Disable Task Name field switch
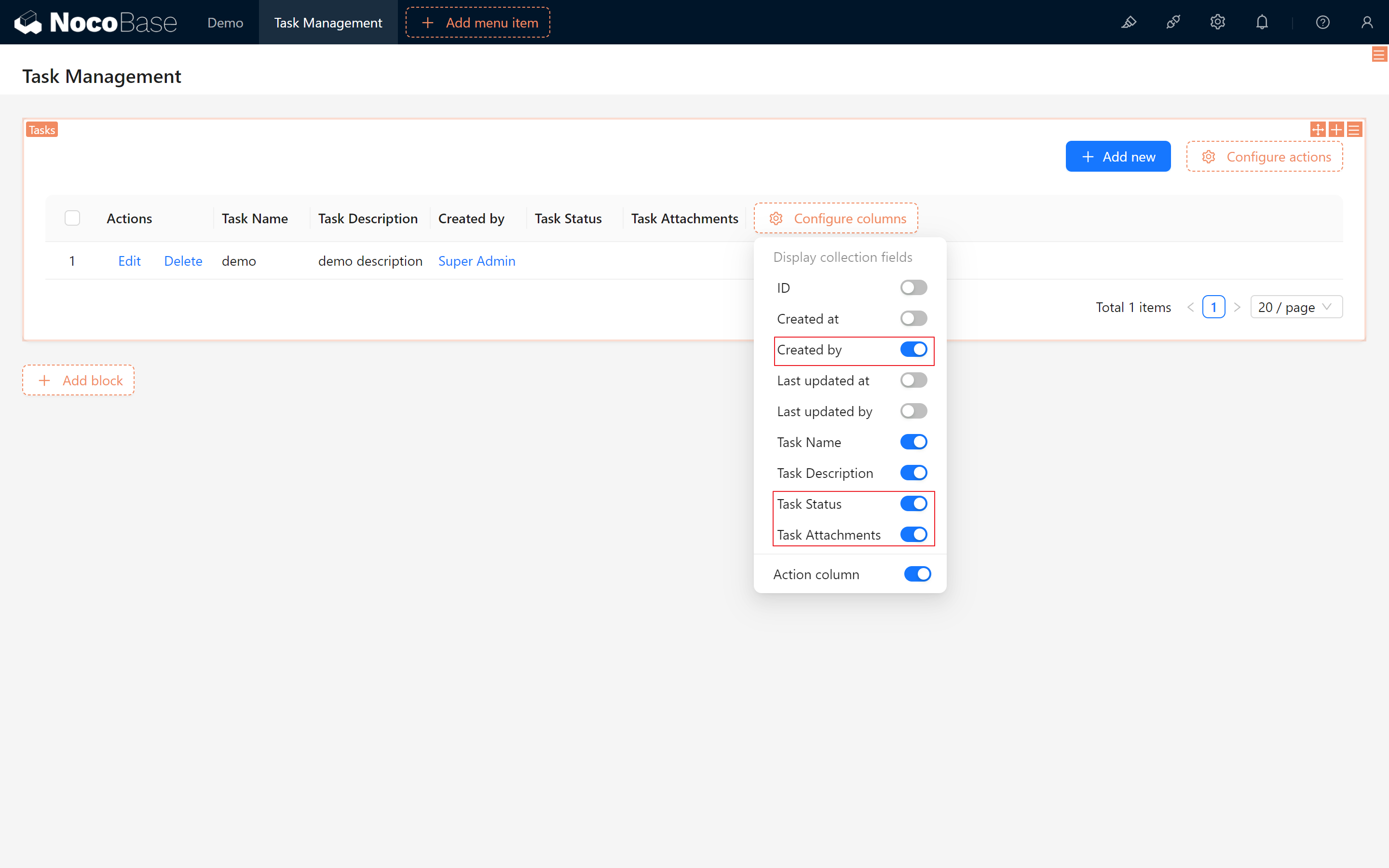Viewport: 1389px width, 868px height. click(913, 441)
